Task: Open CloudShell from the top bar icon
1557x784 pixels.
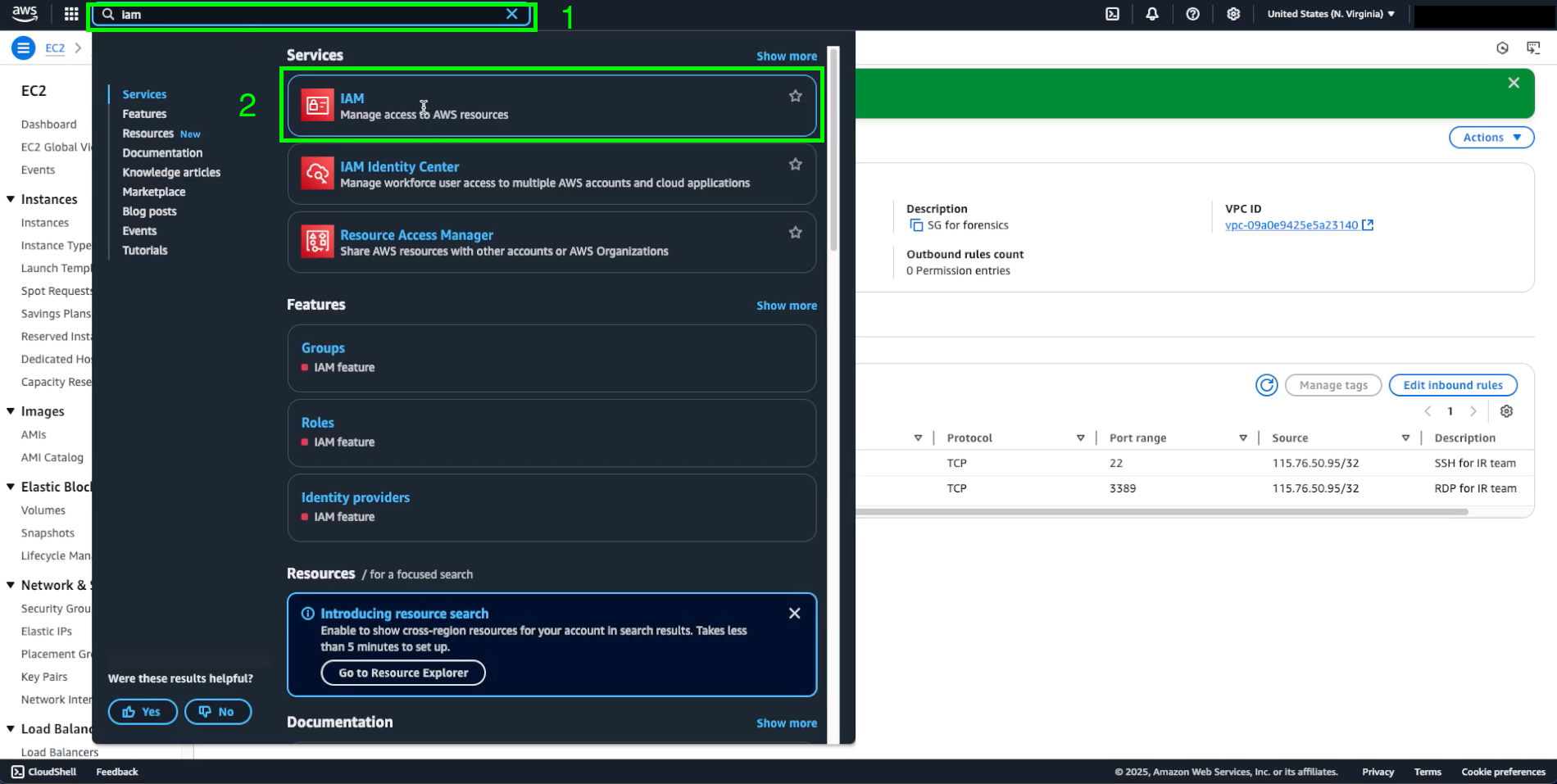Action: pos(1112,14)
